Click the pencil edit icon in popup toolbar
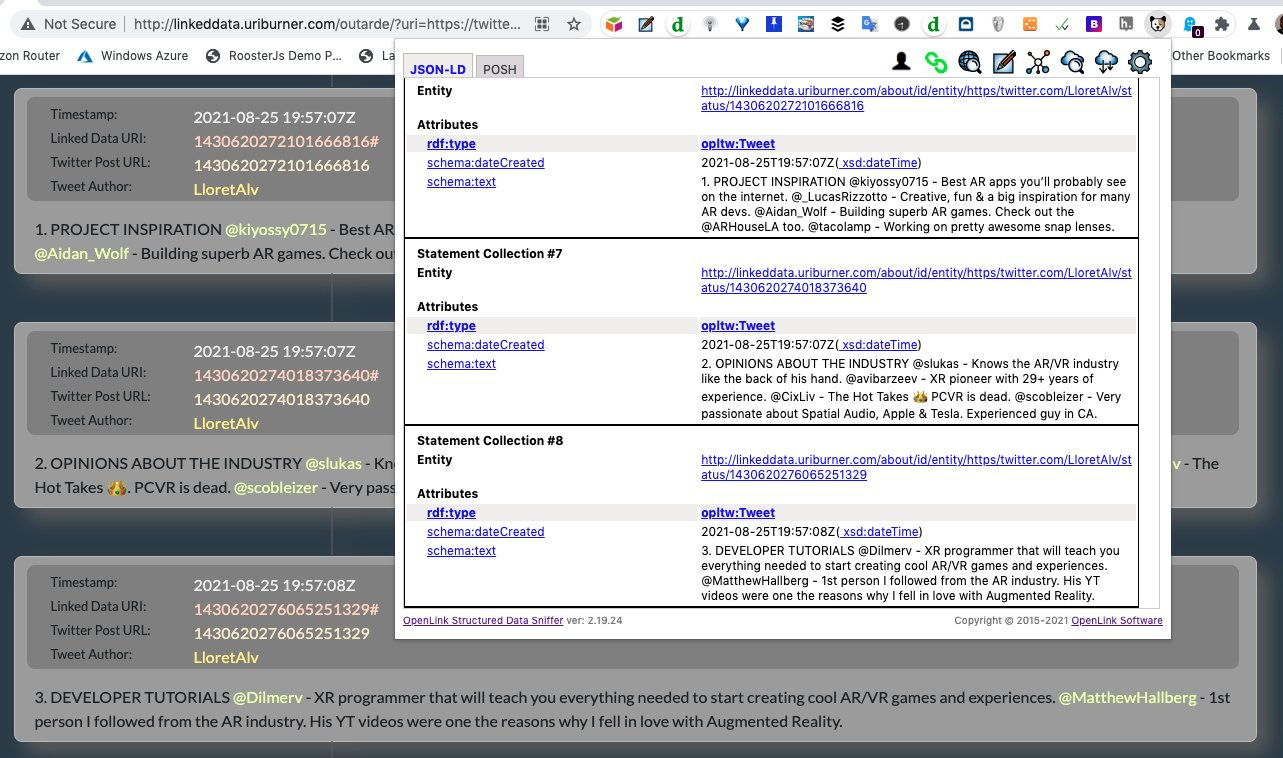Image resolution: width=1283 pixels, height=758 pixels. 1004,63
